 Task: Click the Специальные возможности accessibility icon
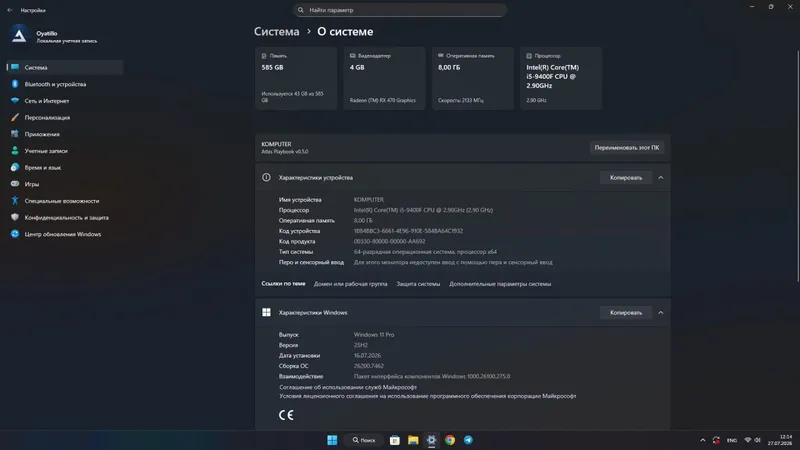(x=15, y=201)
